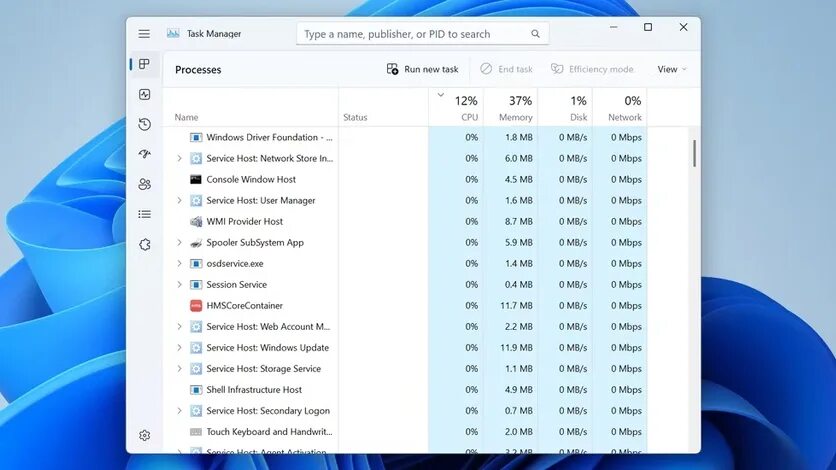Viewport: 836px width, 470px height.
Task: Click the Windows Driver Foundation process icon
Action: pyautogui.click(x=196, y=137)
